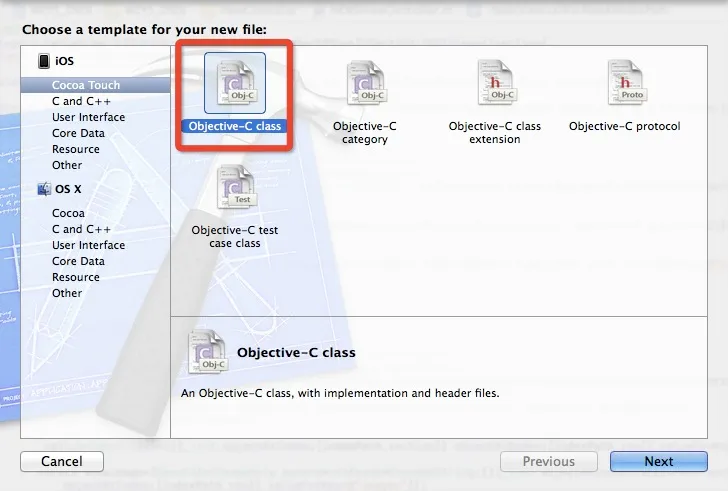Click Objective-C class icon in description pane

[207, 352]
